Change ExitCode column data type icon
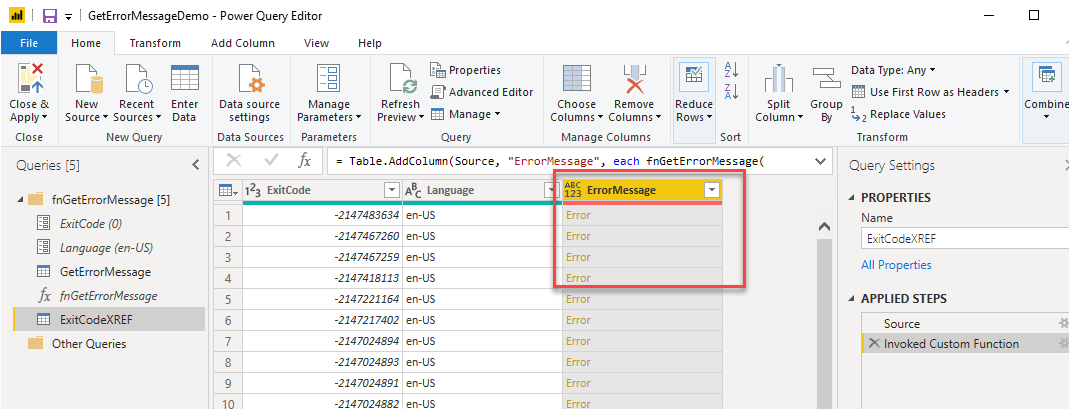Viewport: 1069px width, 409px height. click(x=252, y=190)
